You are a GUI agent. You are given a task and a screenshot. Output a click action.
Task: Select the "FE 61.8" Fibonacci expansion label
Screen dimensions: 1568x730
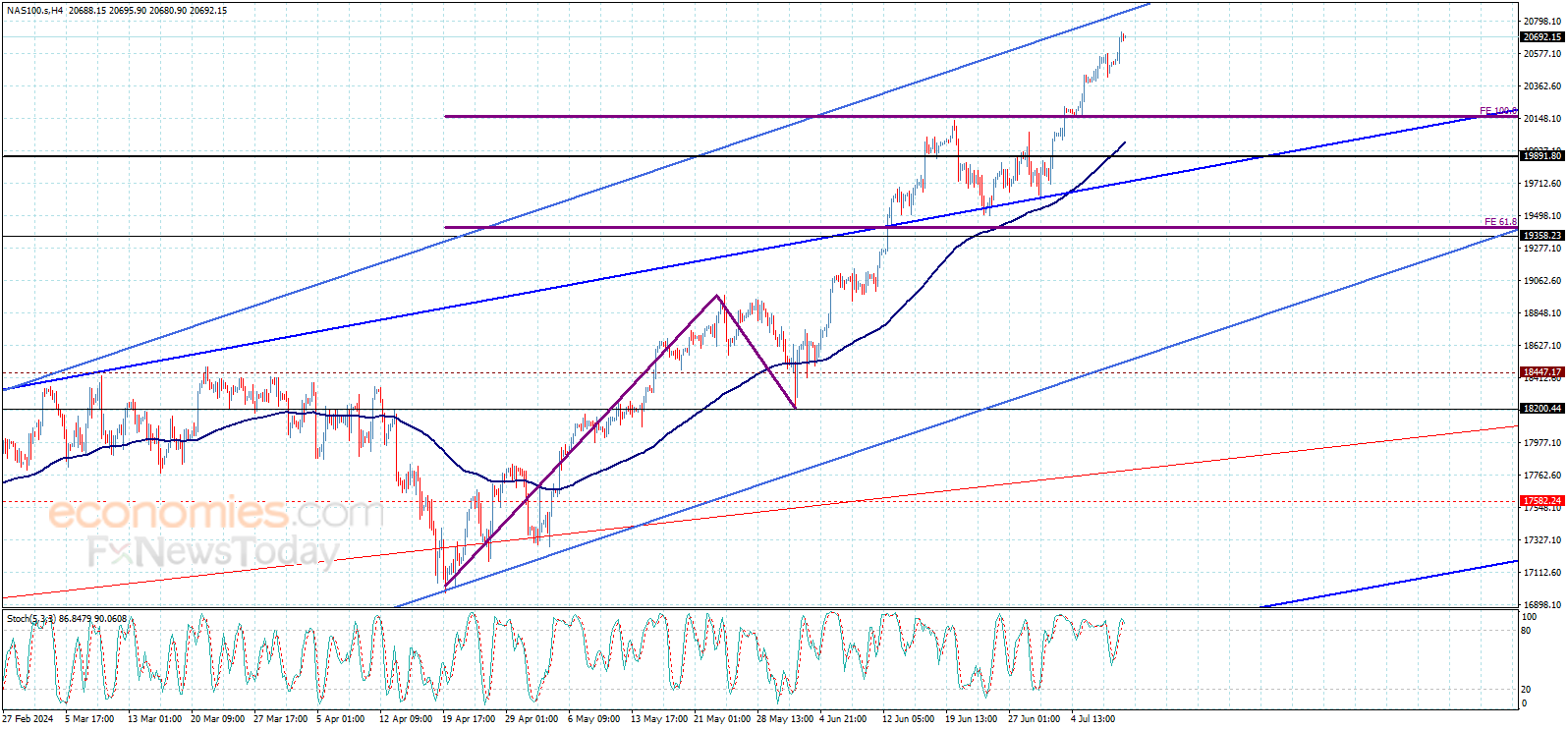(x=1500, y=222)
